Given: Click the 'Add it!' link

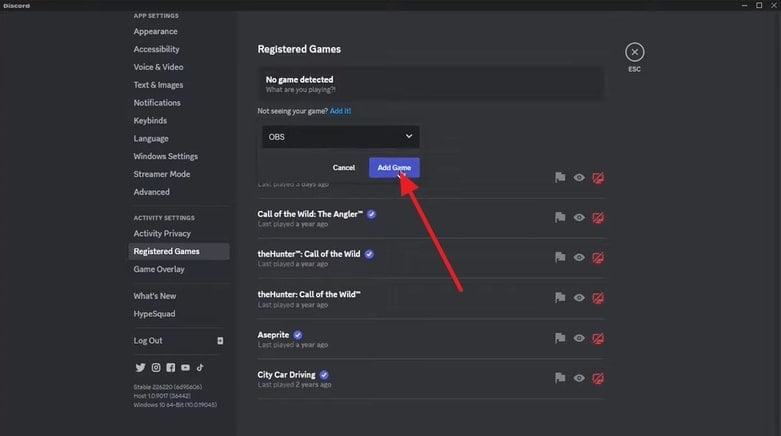Looking at the screenshot, I should click(340, 111).
